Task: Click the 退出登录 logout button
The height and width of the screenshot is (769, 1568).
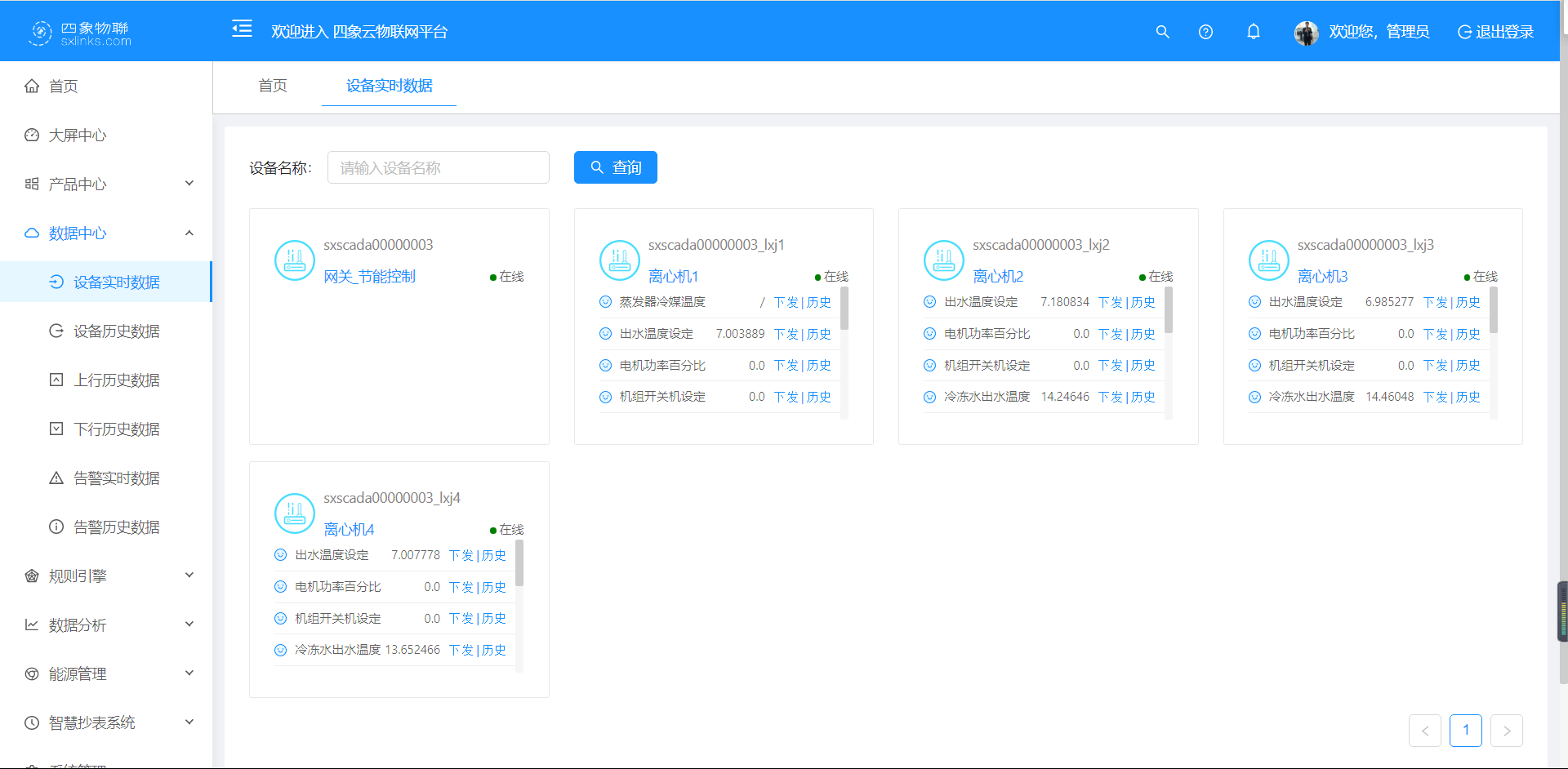Action: click(1495, 32)
